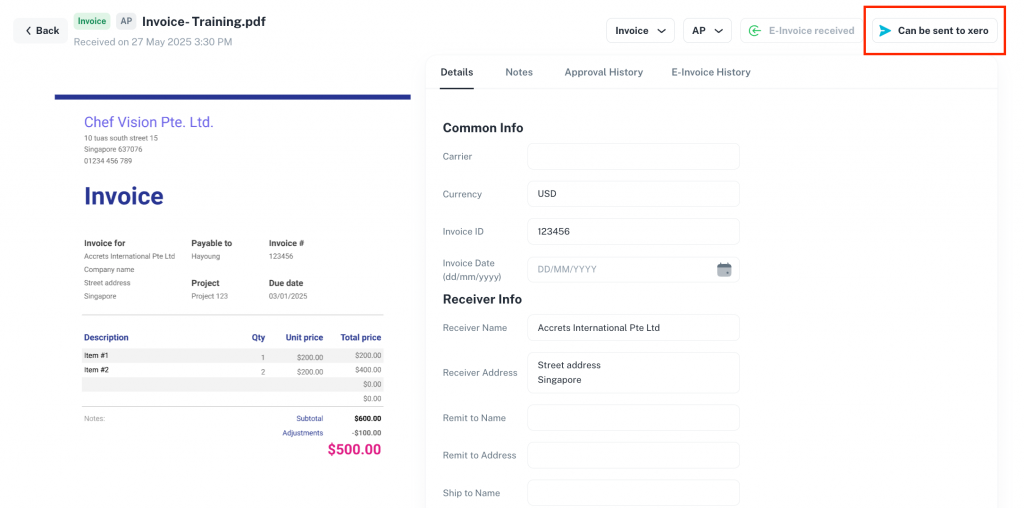The width and height of the screenshot is (1024, 508).
Task: Switch to the Notes tab
Action: (x=519, y=72)
